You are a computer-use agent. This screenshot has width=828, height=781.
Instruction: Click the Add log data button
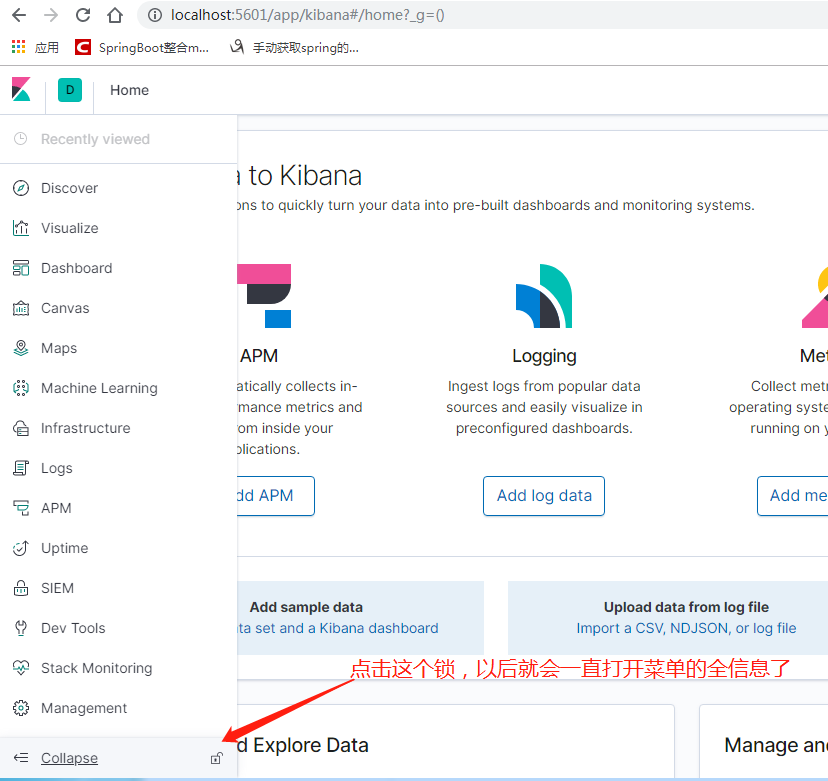pyautogui.click(x=544, y=496)
